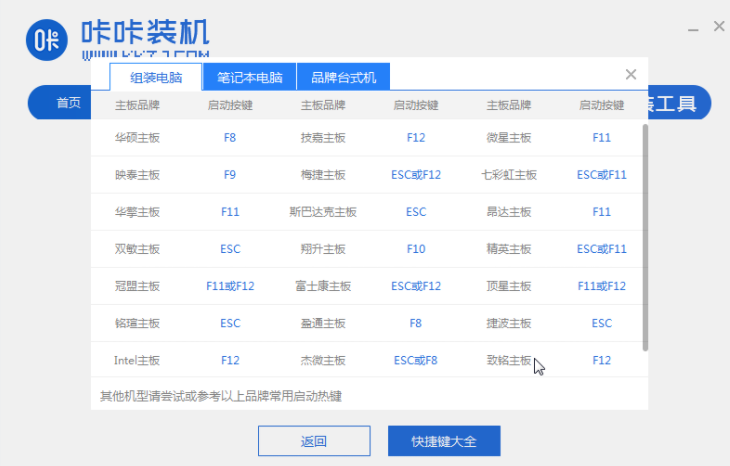
Task: Choose the 七彩虹主板 row entry
Action: [x=508, y=175]
